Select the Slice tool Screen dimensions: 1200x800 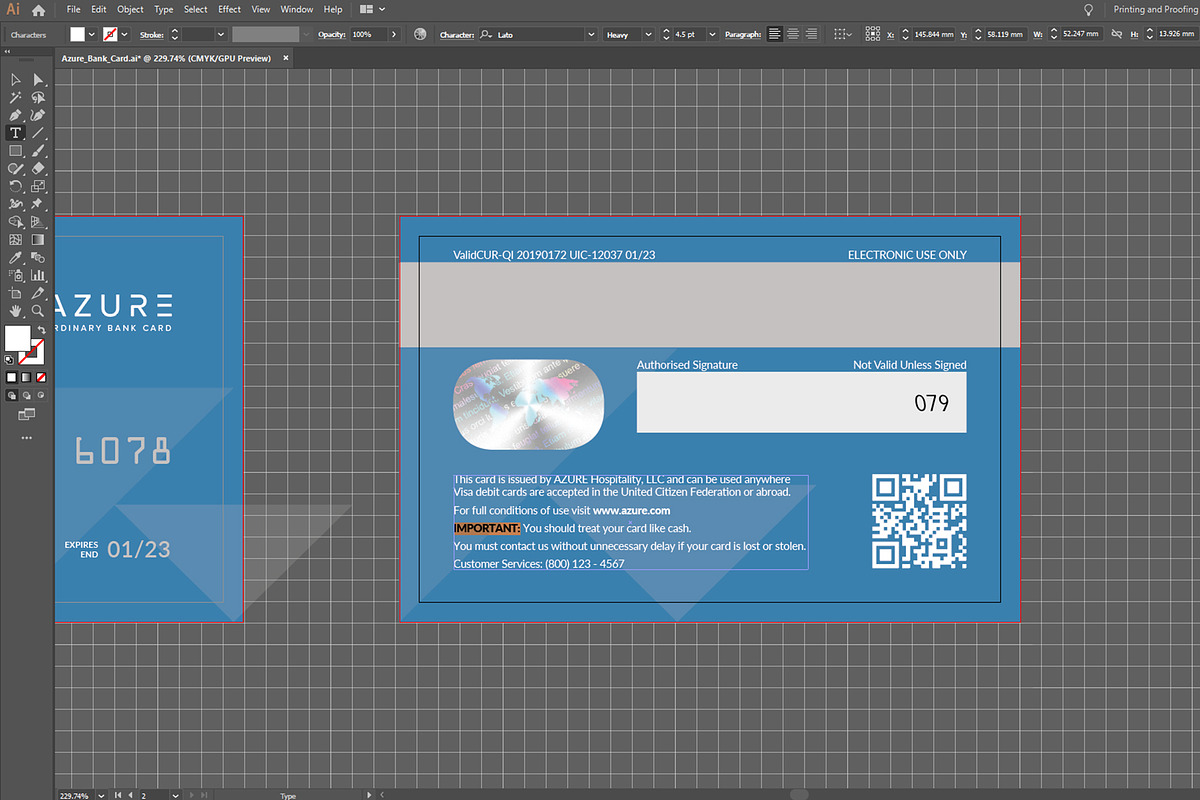[38, 293]
